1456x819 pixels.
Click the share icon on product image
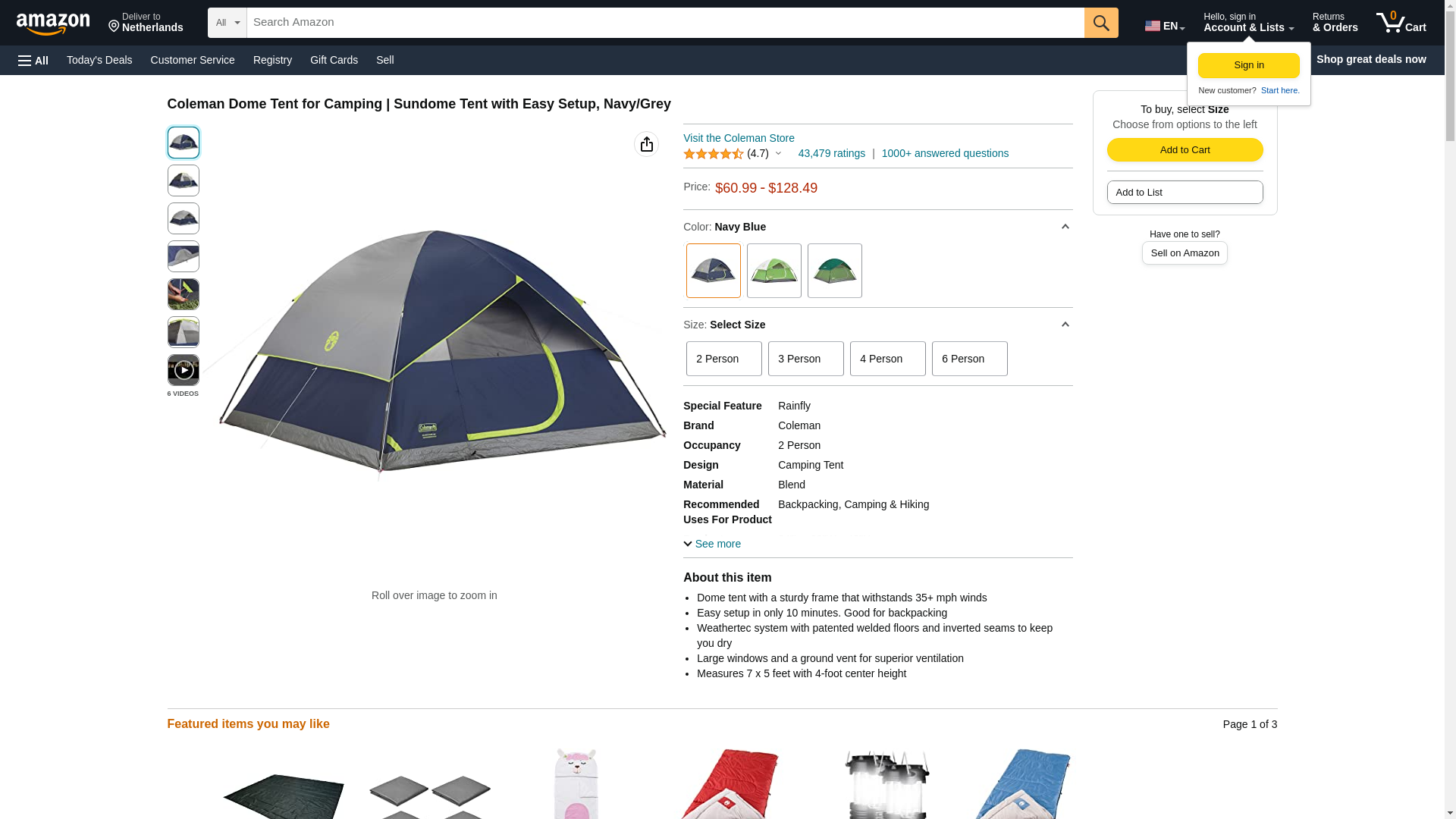click(646, 144)
